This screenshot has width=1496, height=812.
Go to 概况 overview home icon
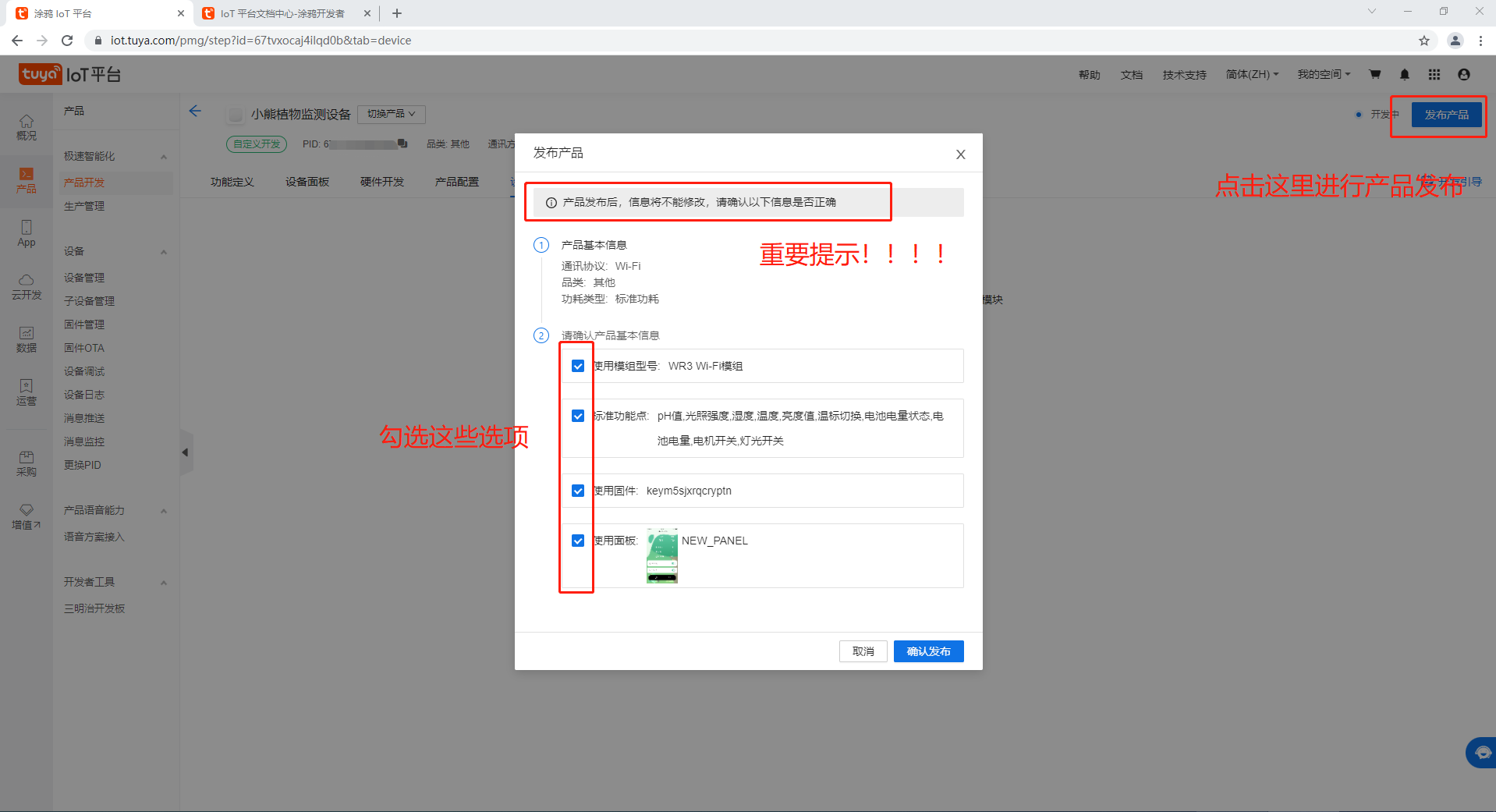[27, 126]
